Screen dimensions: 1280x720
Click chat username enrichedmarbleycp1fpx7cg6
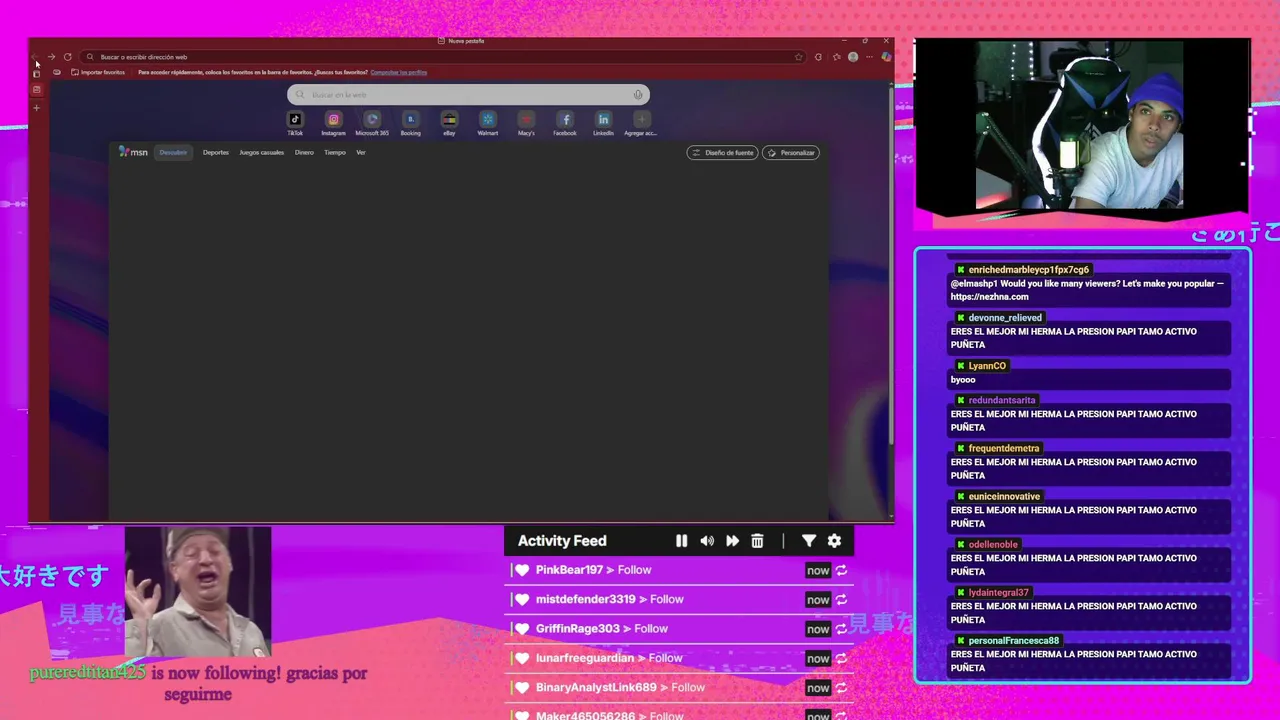click(1029, 270)
